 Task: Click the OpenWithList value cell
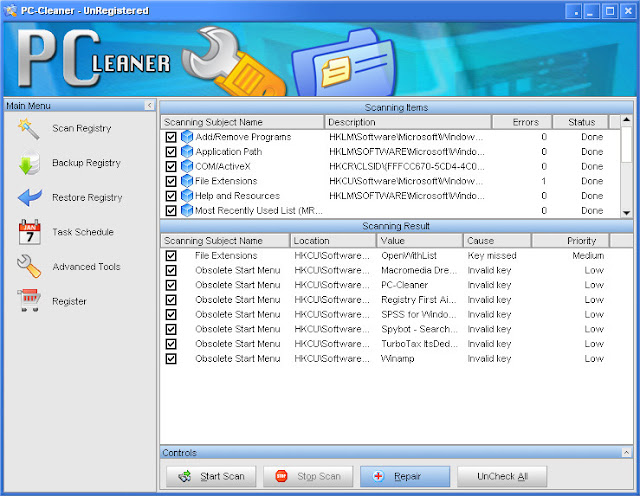coord(409,256)
